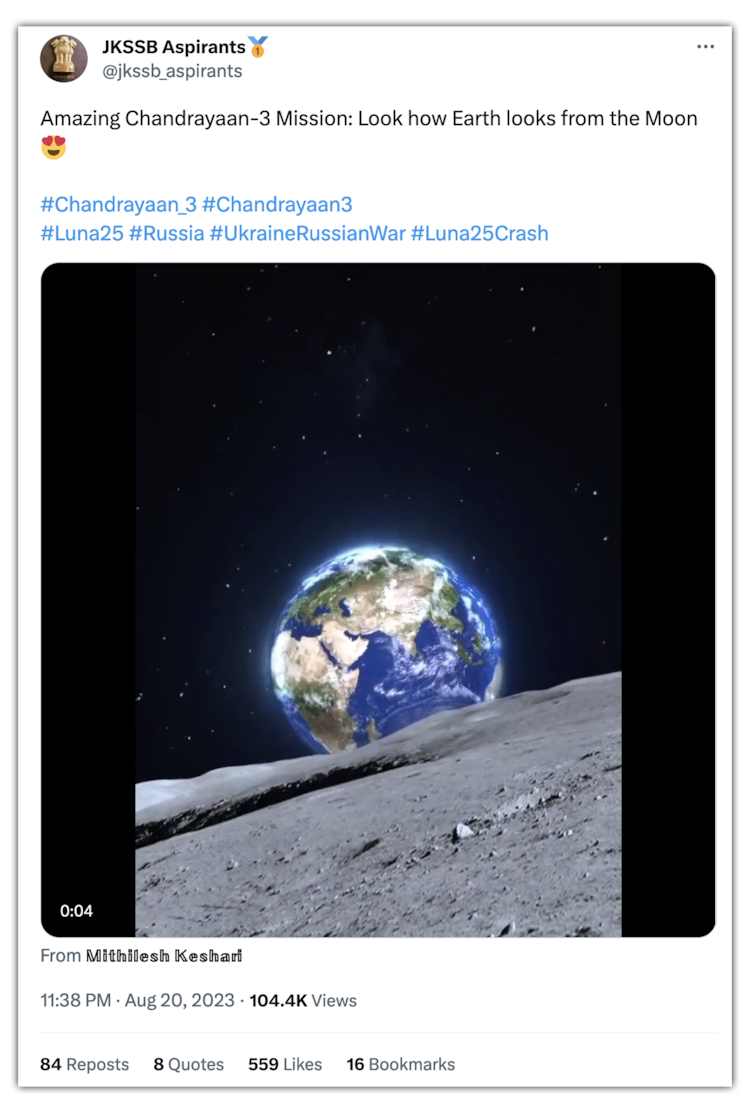Viewport: 750px width, 1113px height.
Task: Click the JKSSB Aspirants profile avatar
Action: click(64, 59)
